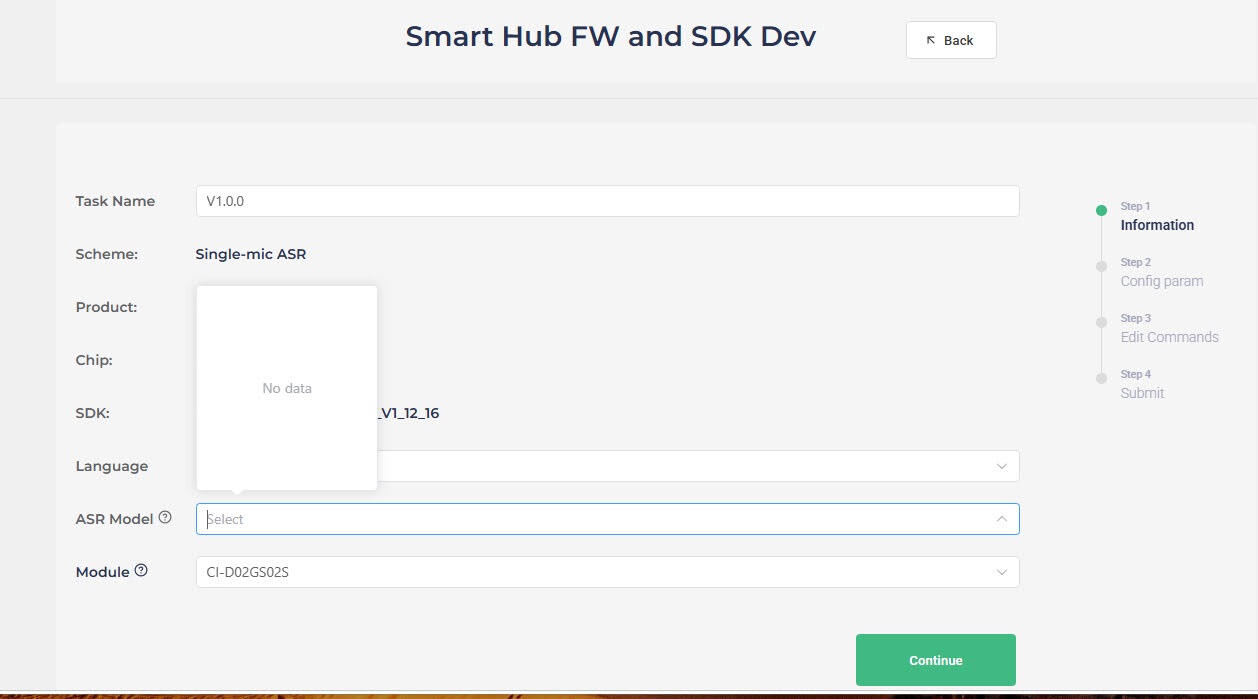Image resolution: width=1258 pixels, height=699 pixels.
Task: Expand the Language dropdown chevron
Action: [x=1001, y=466]
